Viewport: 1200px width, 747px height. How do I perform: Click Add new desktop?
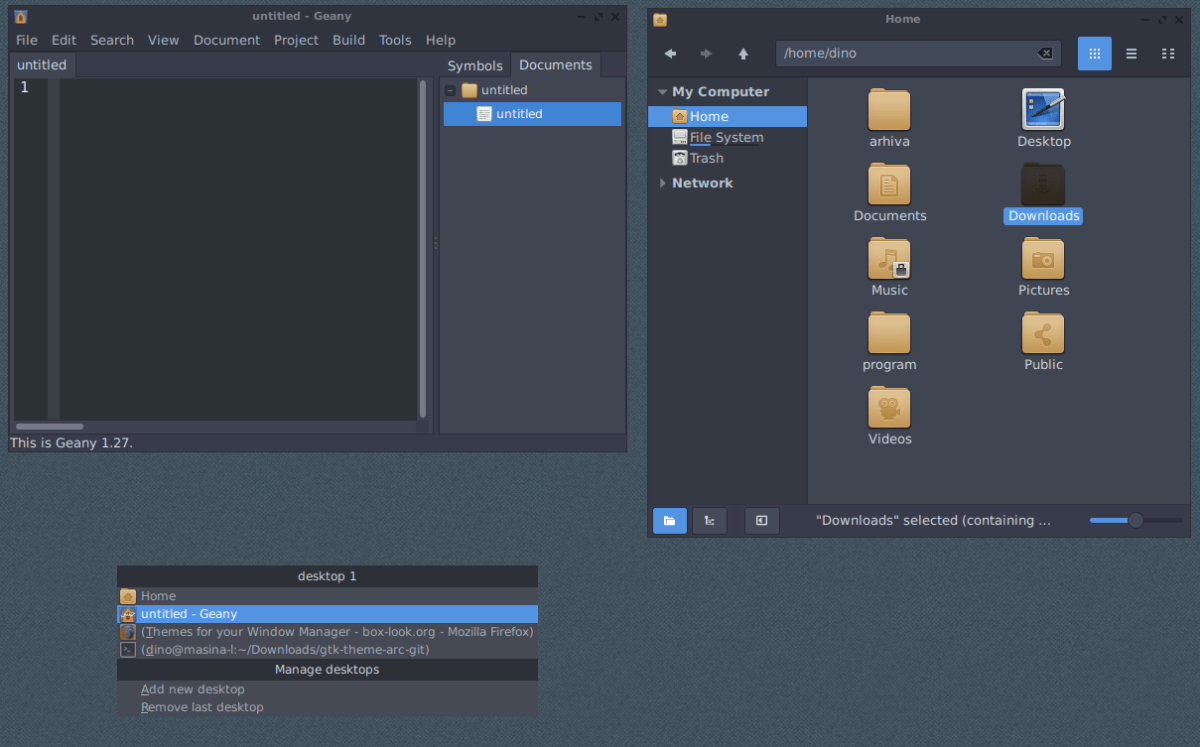pos(193,689)
